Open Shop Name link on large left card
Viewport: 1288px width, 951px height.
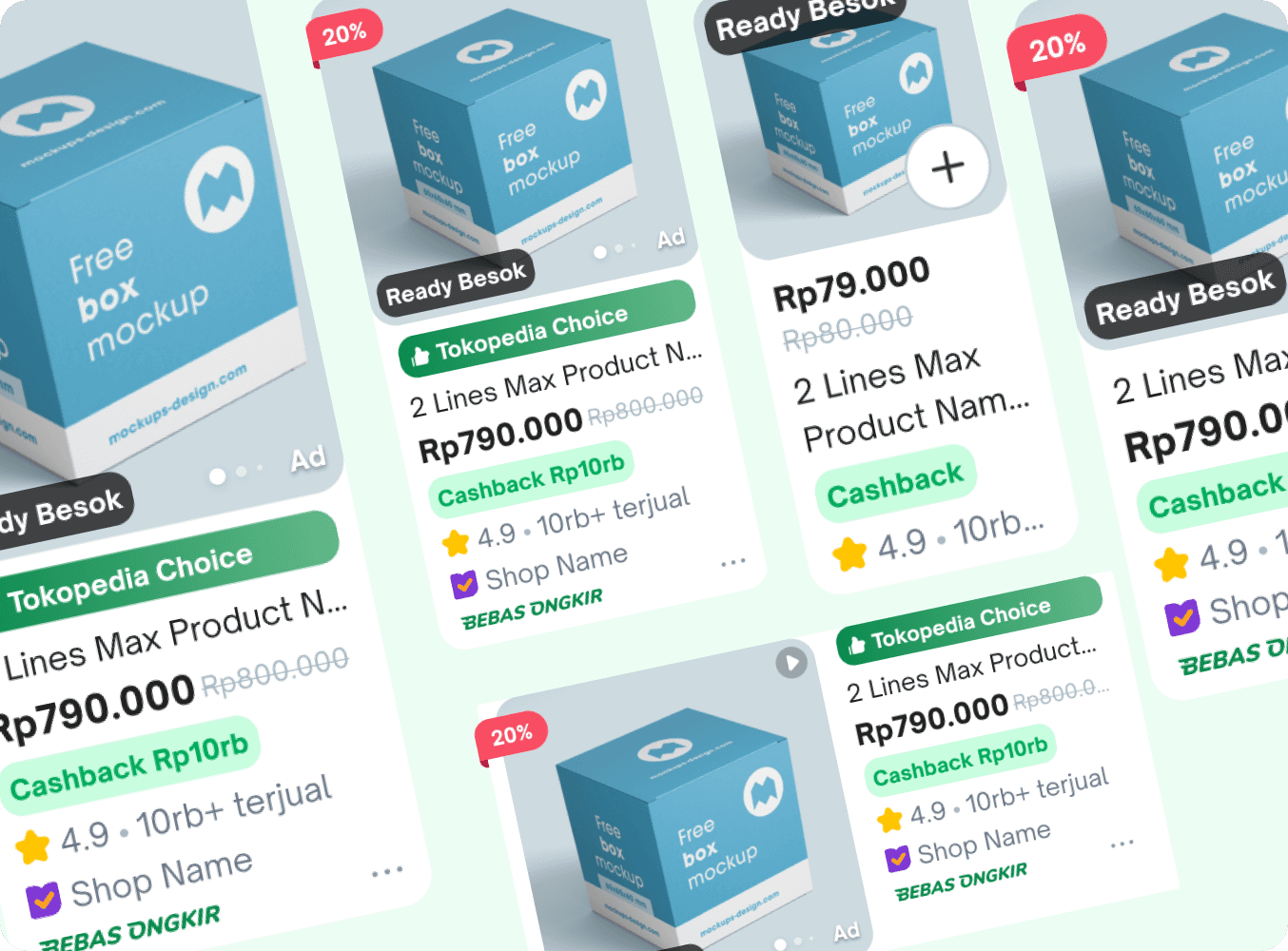(x=162, y=879)
